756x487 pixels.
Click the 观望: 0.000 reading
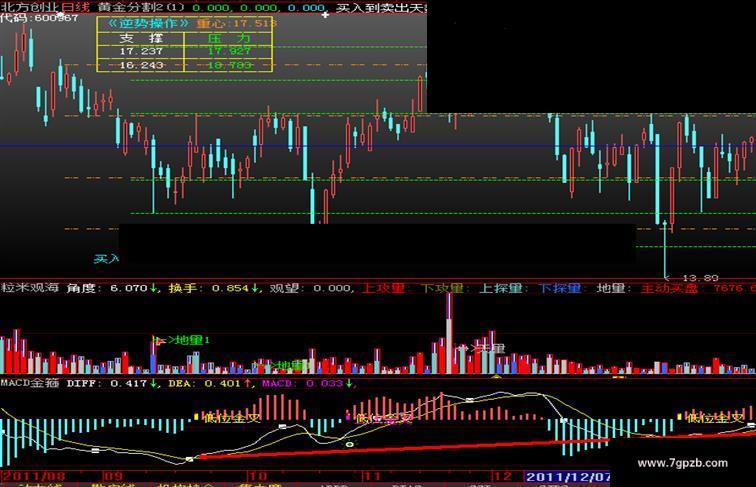click(x=310, y=288)
